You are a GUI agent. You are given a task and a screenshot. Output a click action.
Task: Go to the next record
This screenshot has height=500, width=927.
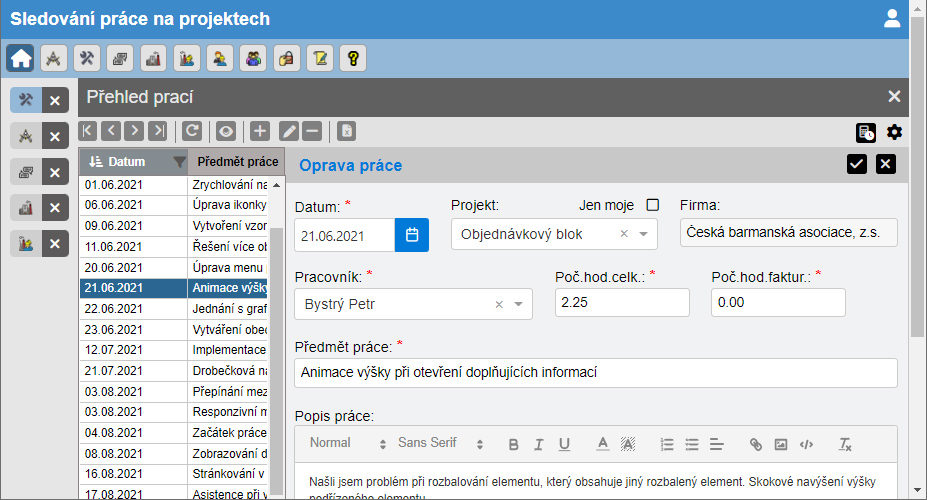tap(134, 131)
